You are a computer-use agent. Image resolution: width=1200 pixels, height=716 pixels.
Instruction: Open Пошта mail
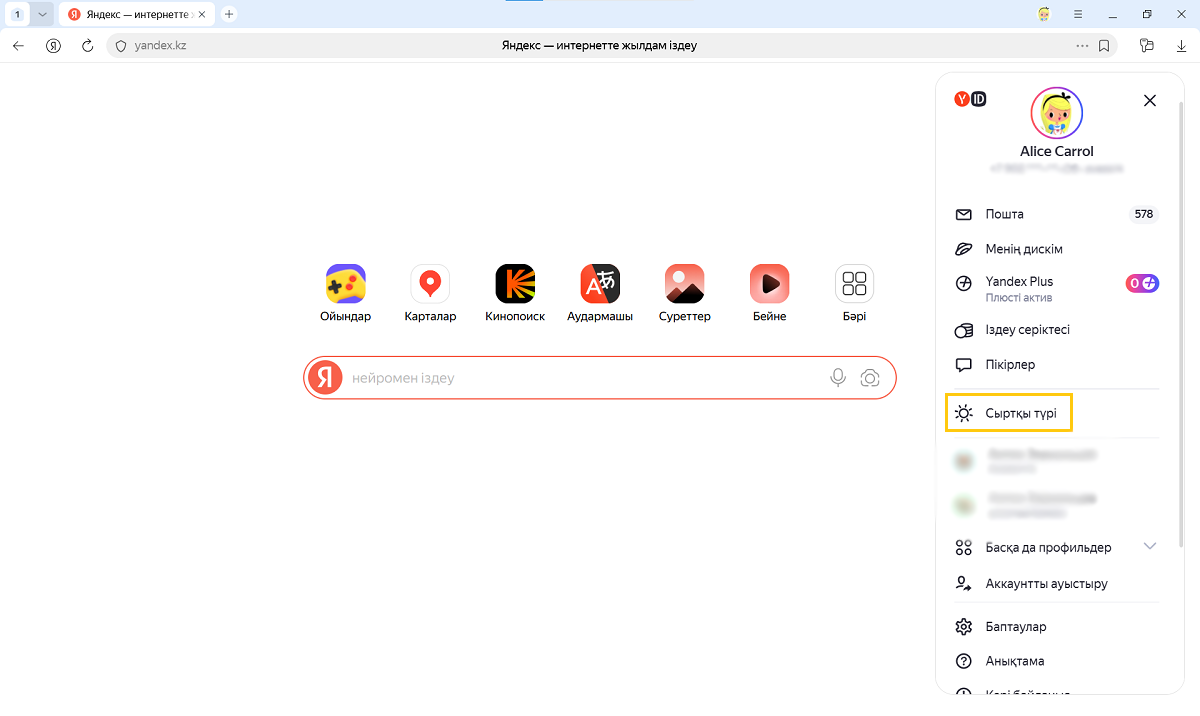(x=1057, y=214)
